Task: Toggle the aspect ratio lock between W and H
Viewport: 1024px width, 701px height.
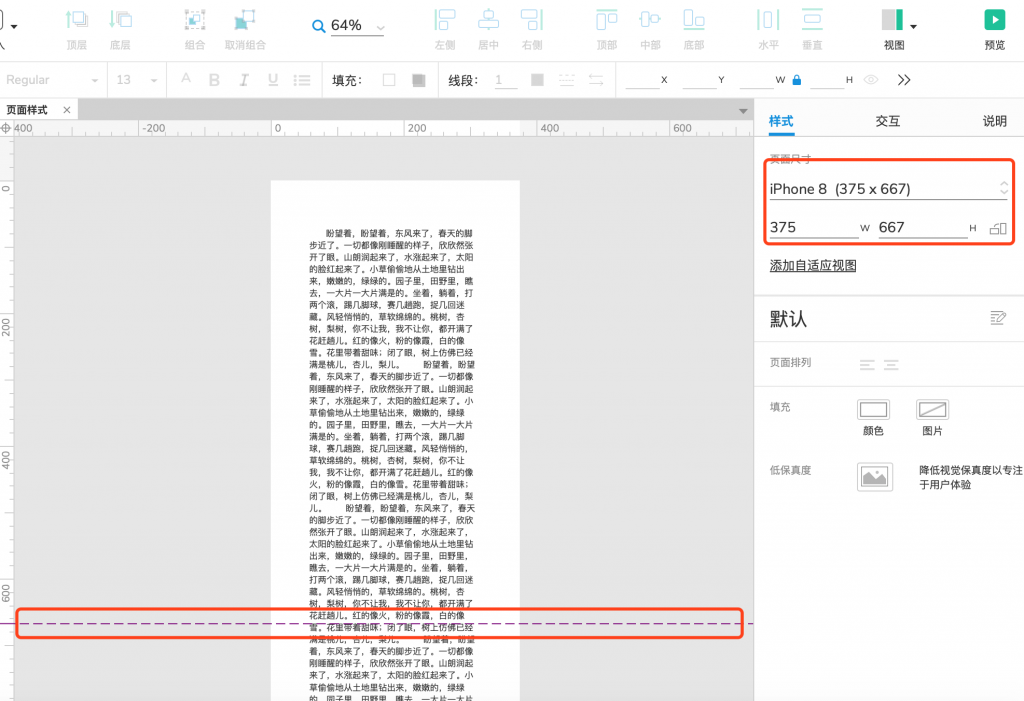Action: [796, 80]
